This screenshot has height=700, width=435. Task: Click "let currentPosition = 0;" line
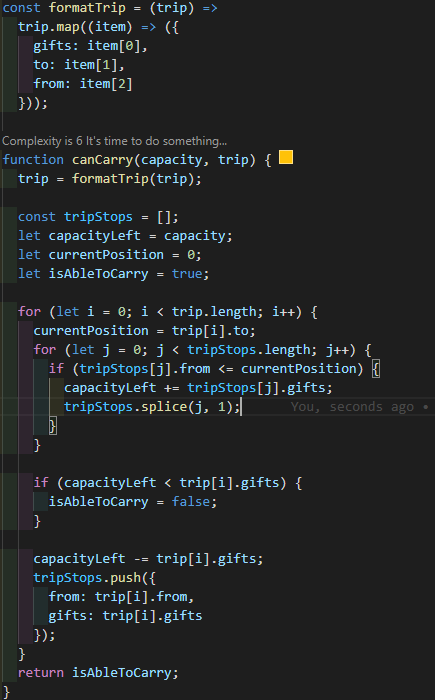110,254
